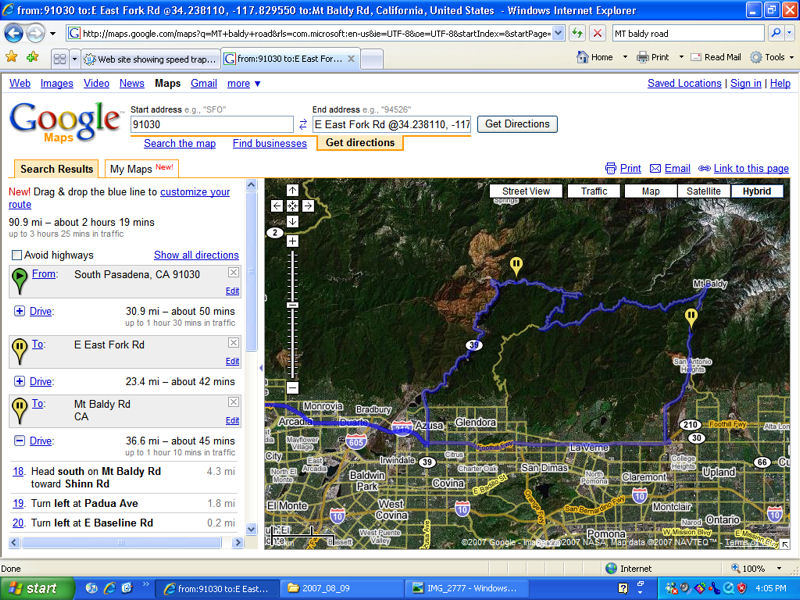Toggle Street View map layer

[x=526, y=191]
